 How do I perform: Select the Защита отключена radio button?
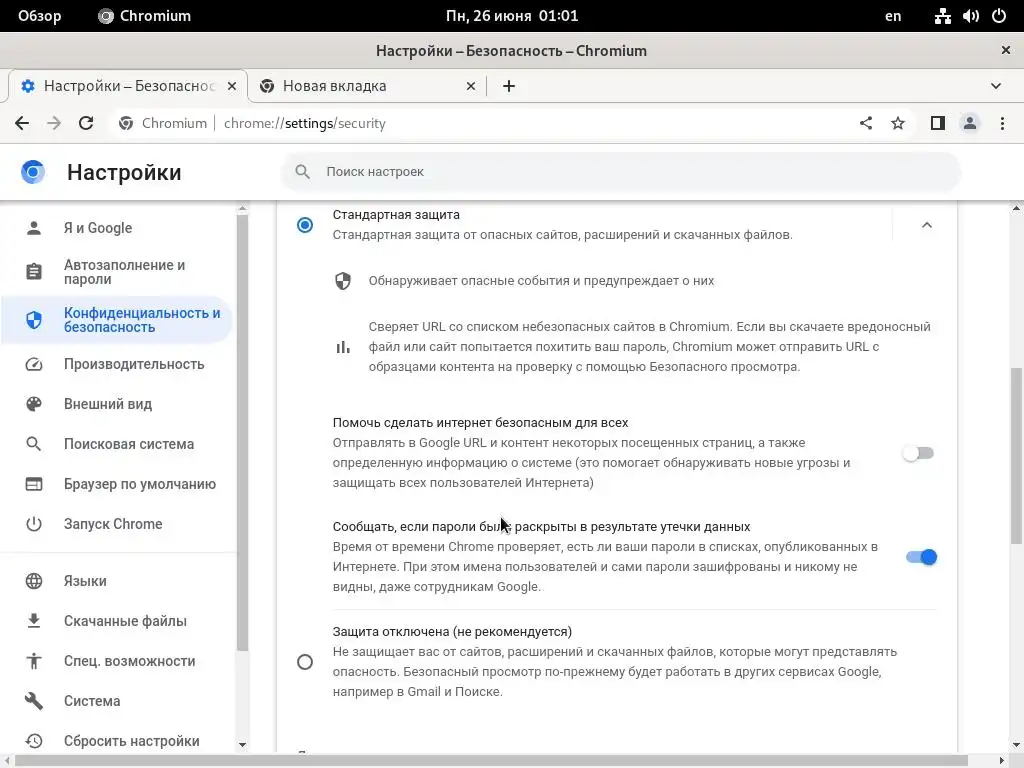pyautogui.click(x=305, y=662)
